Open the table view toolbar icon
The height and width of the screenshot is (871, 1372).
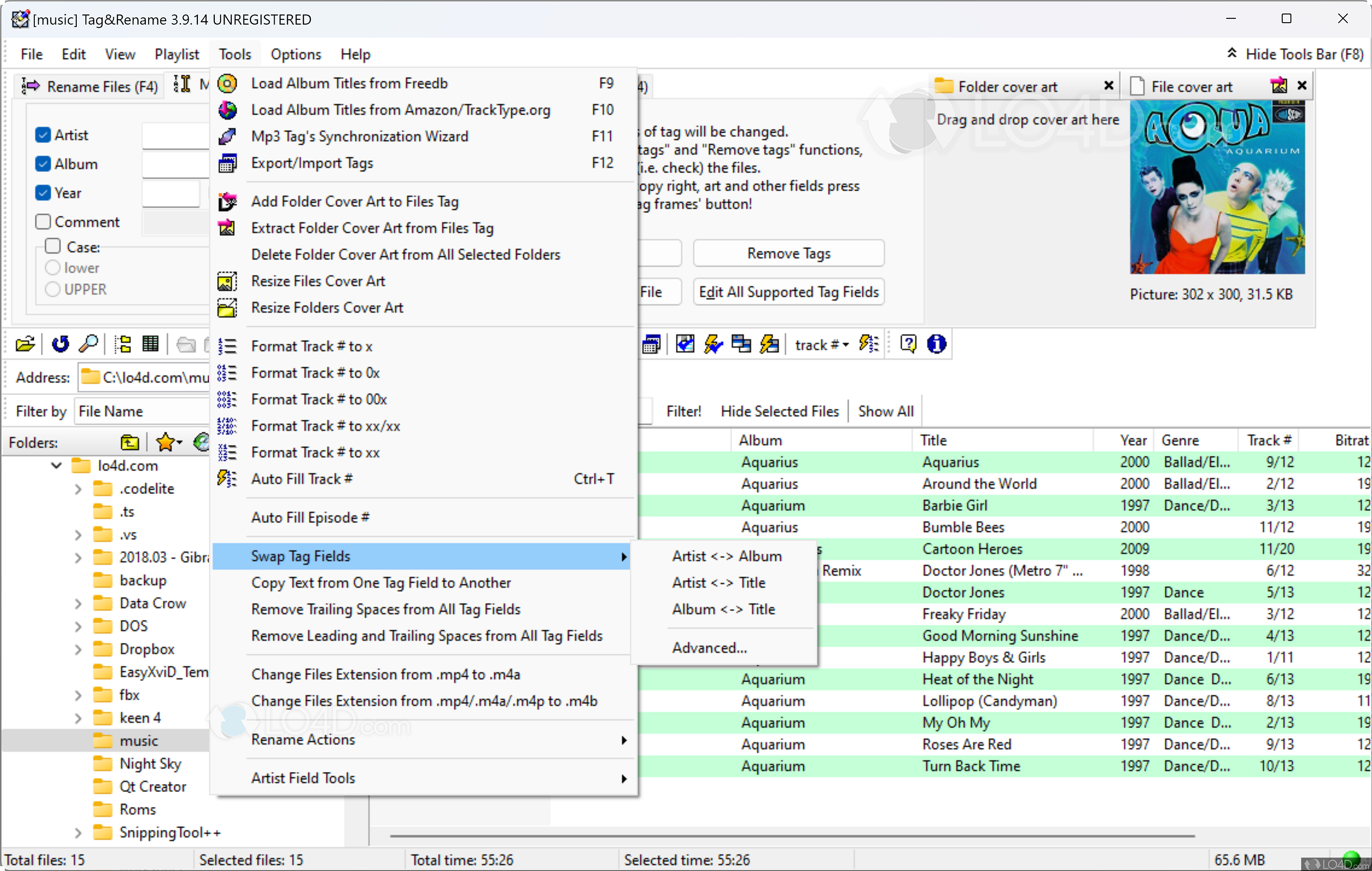(x=151, y=344)
